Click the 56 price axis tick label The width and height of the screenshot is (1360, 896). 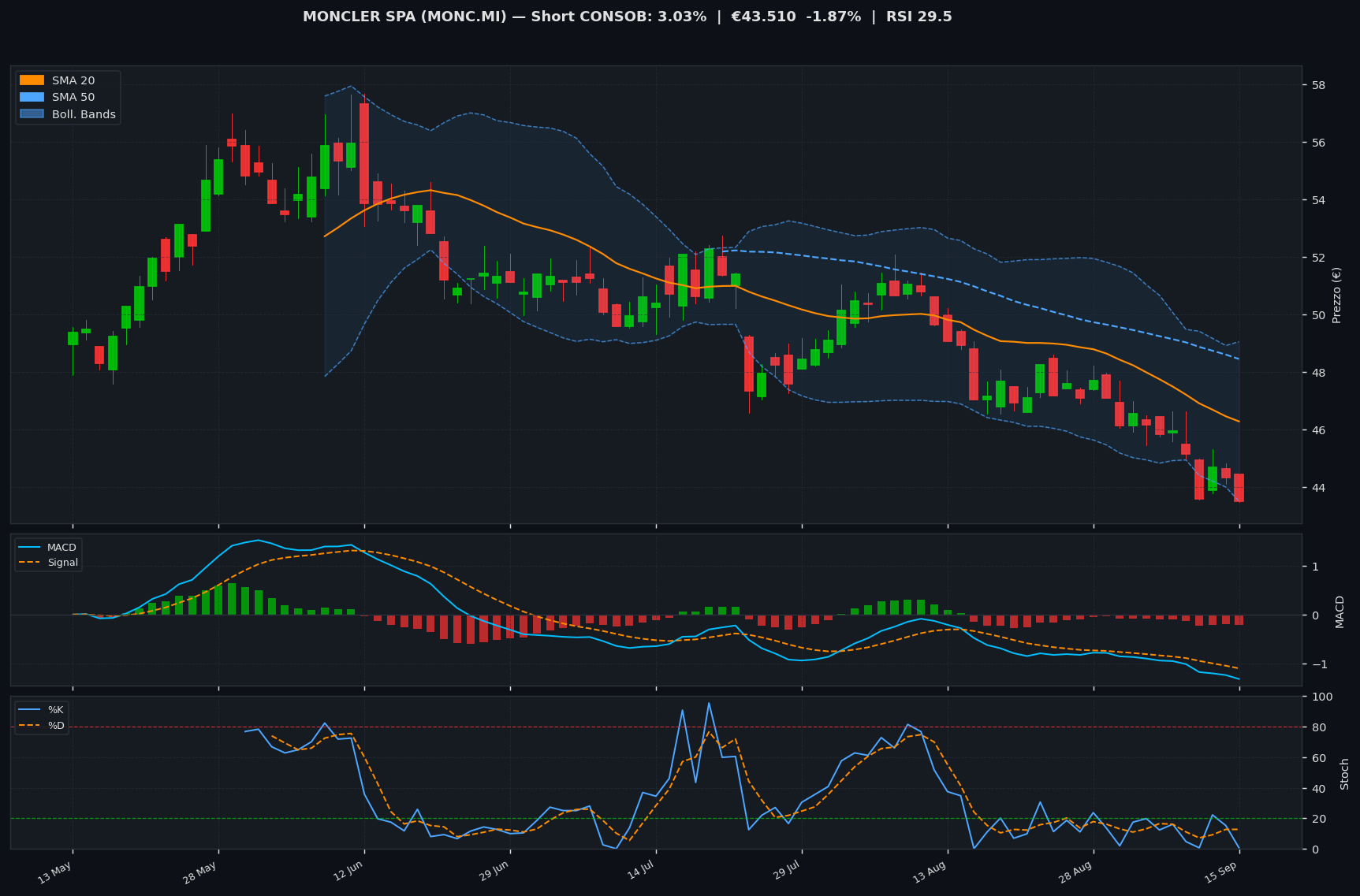[1318, 143]
